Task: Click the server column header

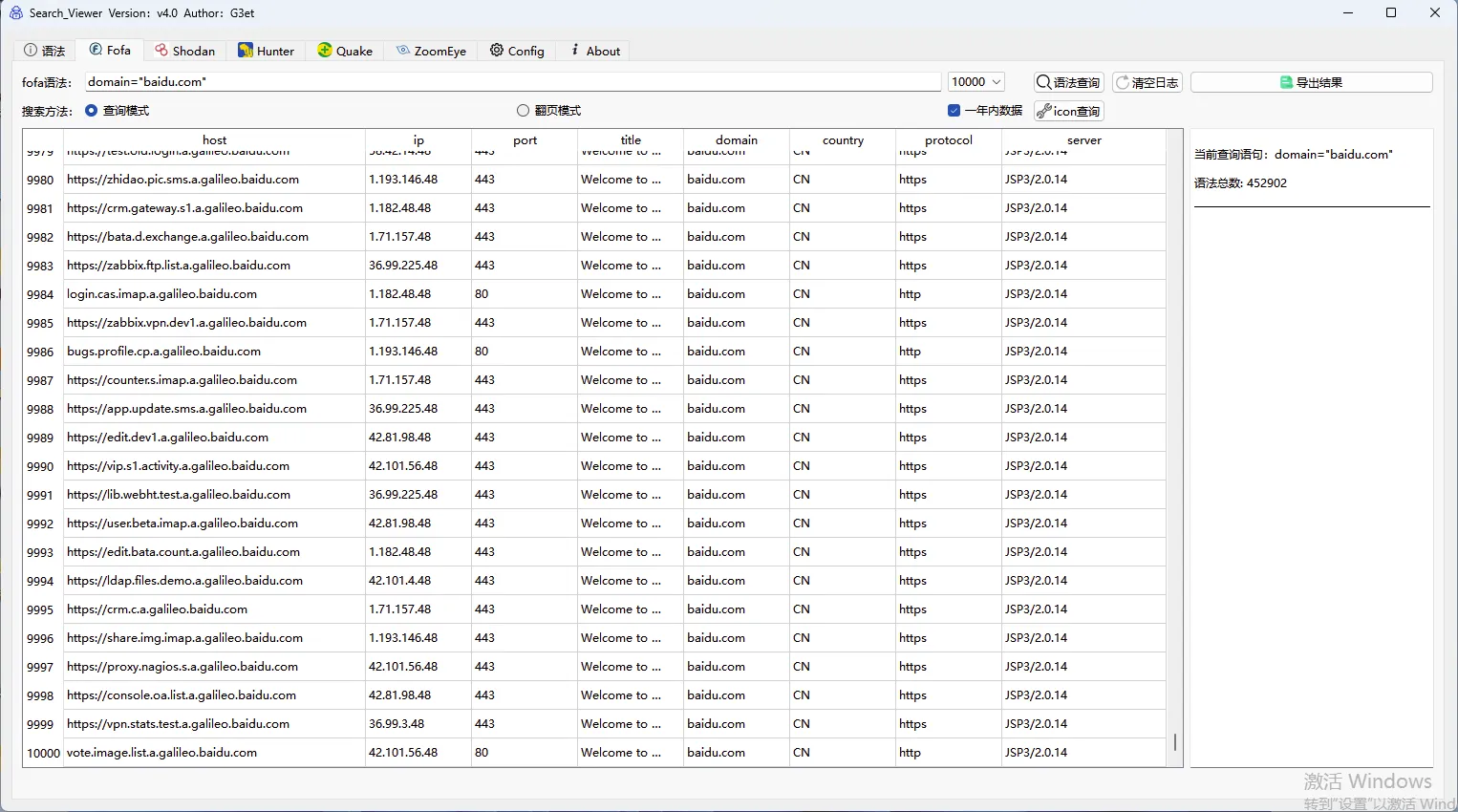Action: pyautogui.click(x=1084, y=139)
